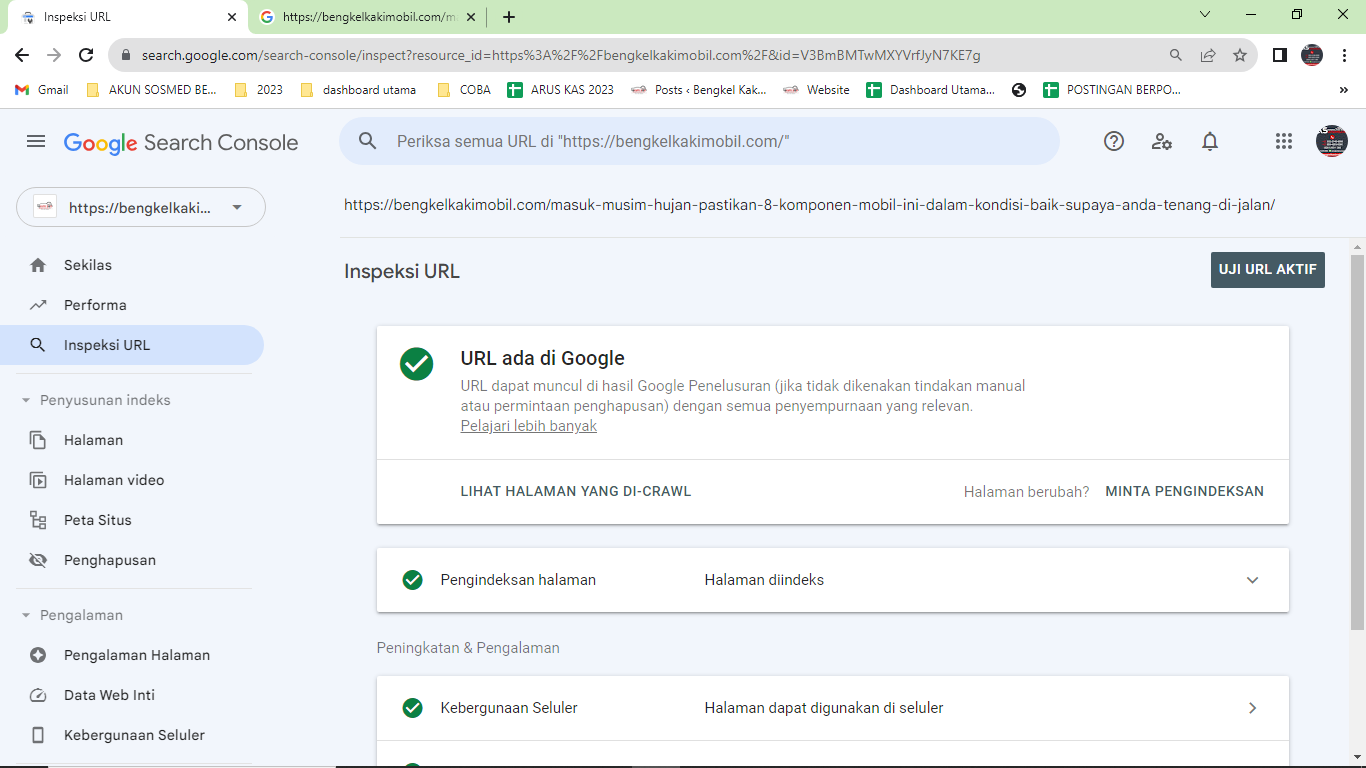Open the main hamburger menu

36,142
